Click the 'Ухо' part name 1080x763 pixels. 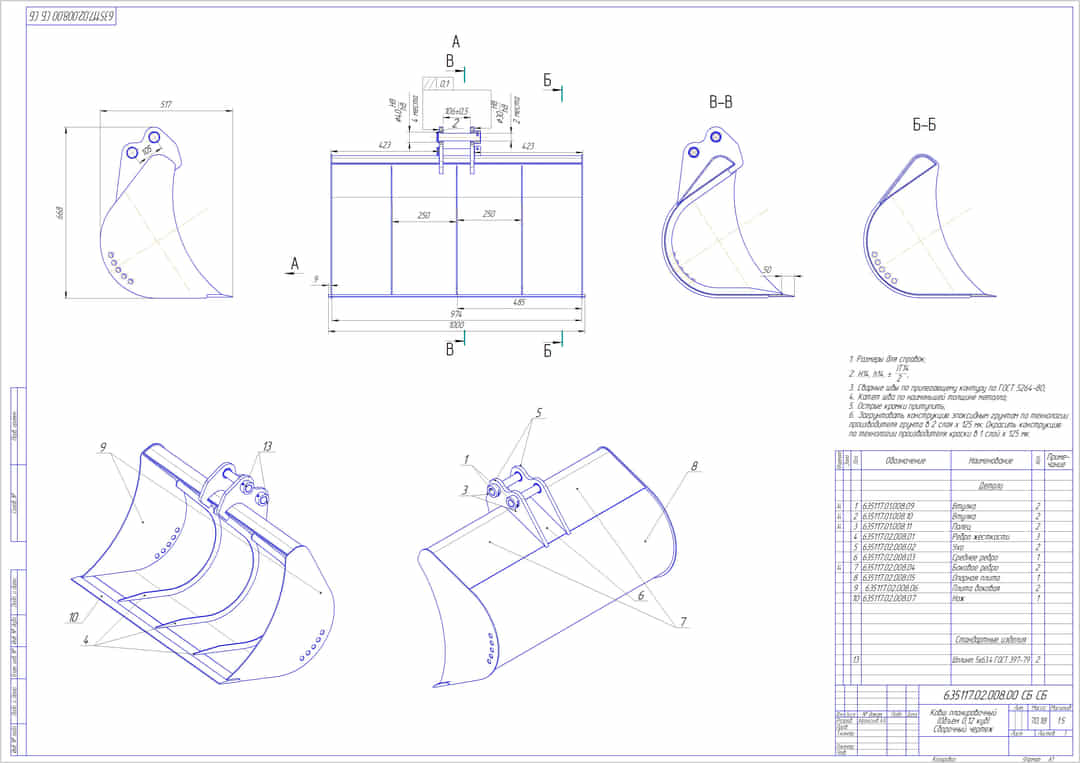958,547
